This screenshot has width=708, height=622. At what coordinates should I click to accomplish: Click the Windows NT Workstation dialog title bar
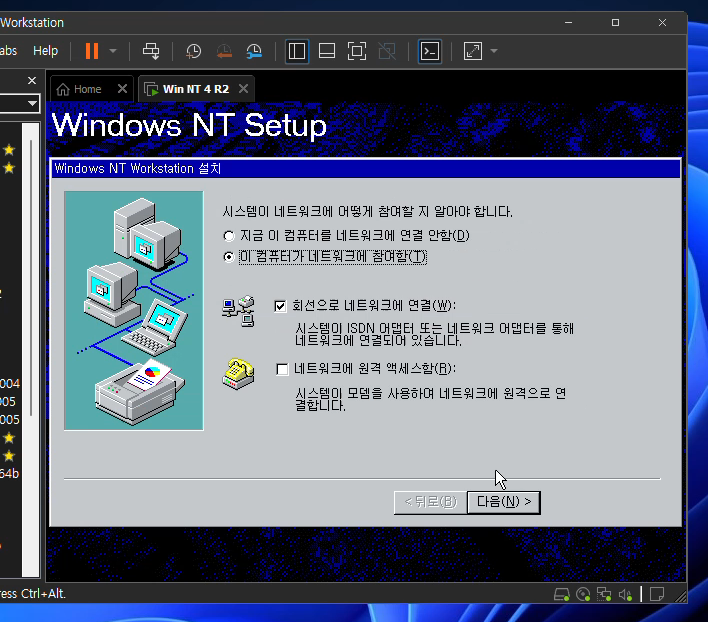pos(365,169)
